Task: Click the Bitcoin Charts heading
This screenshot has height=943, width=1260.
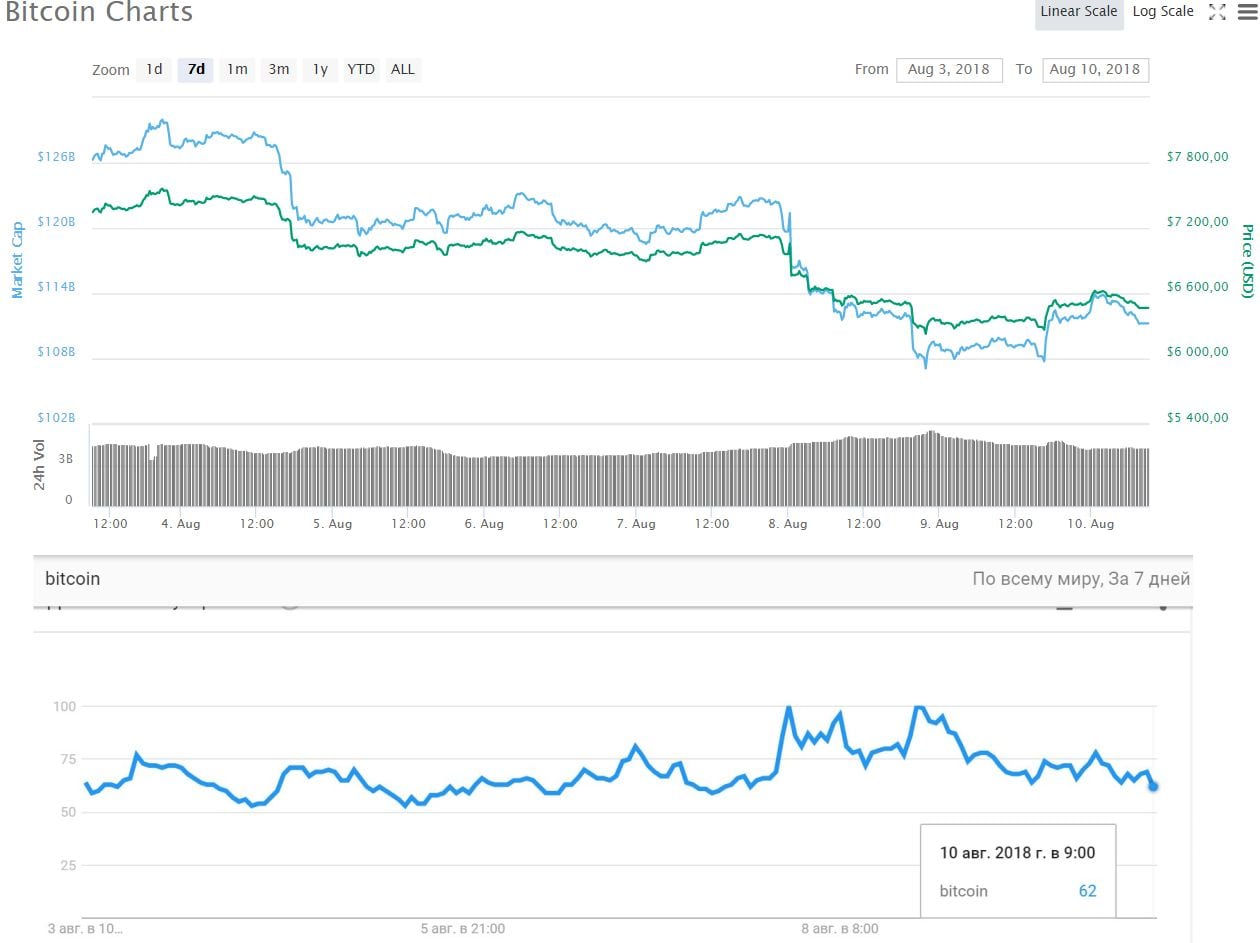Action: (98, 13)
